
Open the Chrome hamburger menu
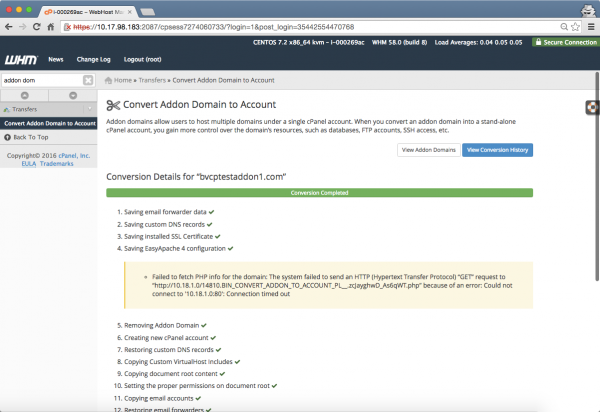(x=591, y=27)
